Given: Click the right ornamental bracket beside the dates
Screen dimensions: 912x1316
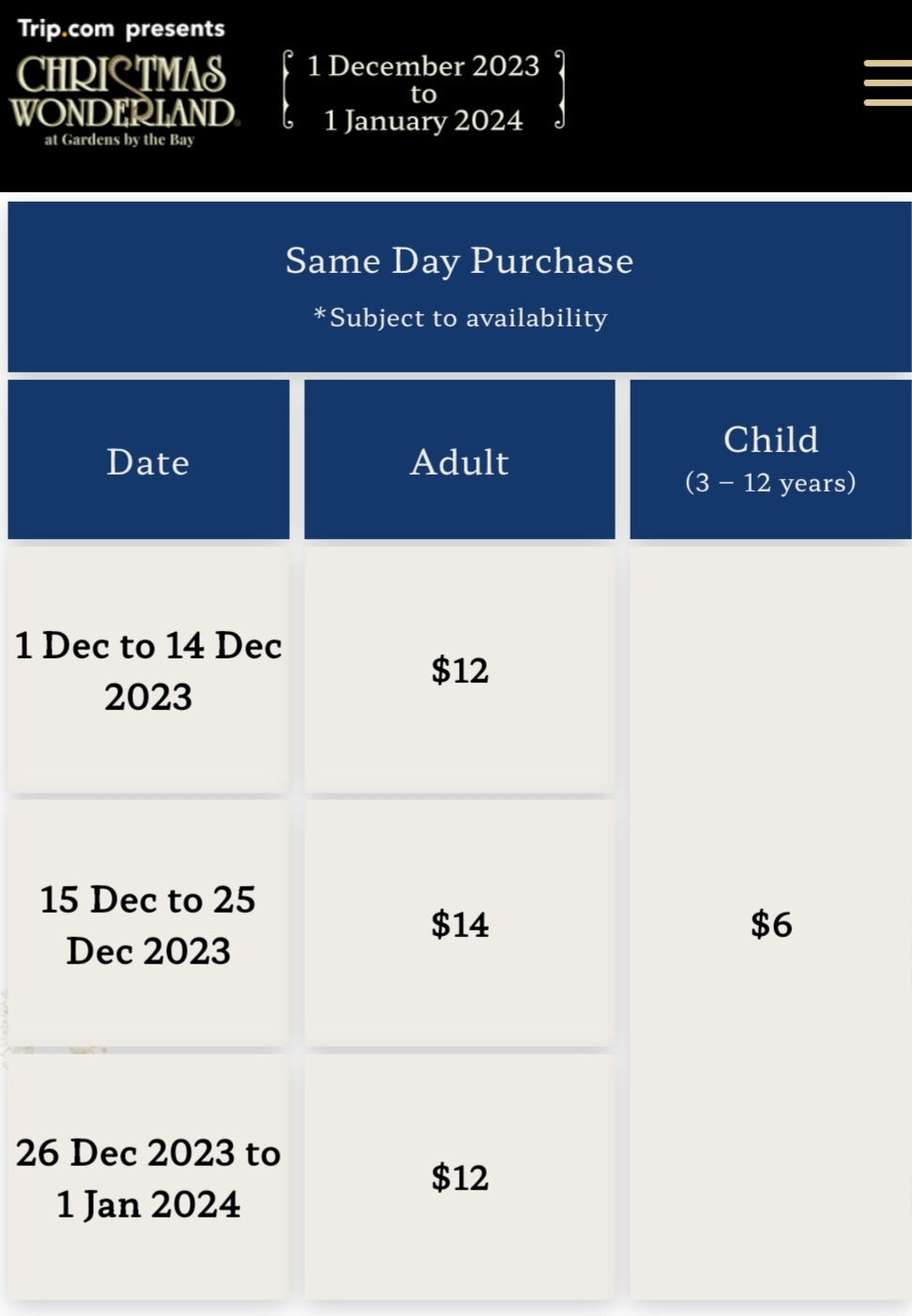Looking at the screenshot, I should pyautogui.click(x=559, y=90).
